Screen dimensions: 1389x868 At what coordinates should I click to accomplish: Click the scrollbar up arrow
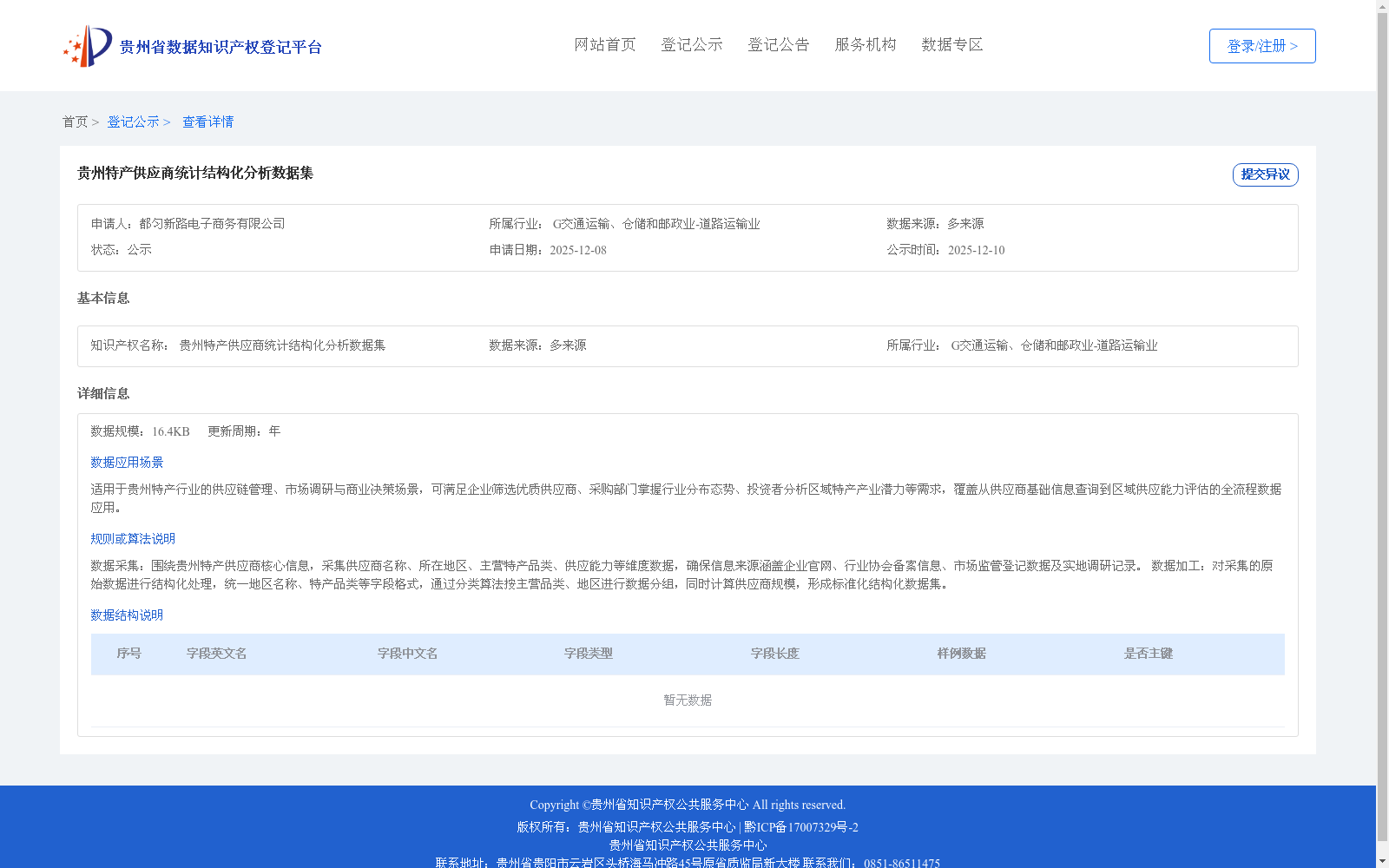click(x=1382, y=6)
